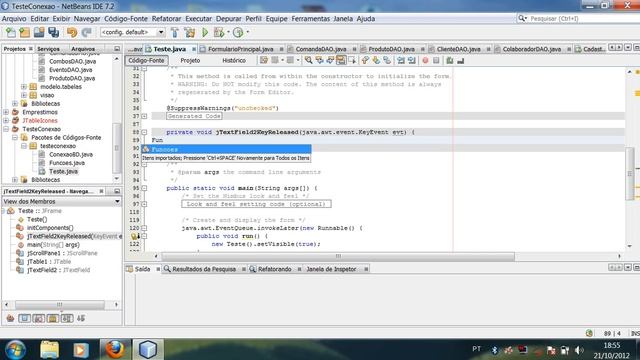Click shift line left editor icon
The width and height of the screenshot is (640, 360).
coord(401,60)
